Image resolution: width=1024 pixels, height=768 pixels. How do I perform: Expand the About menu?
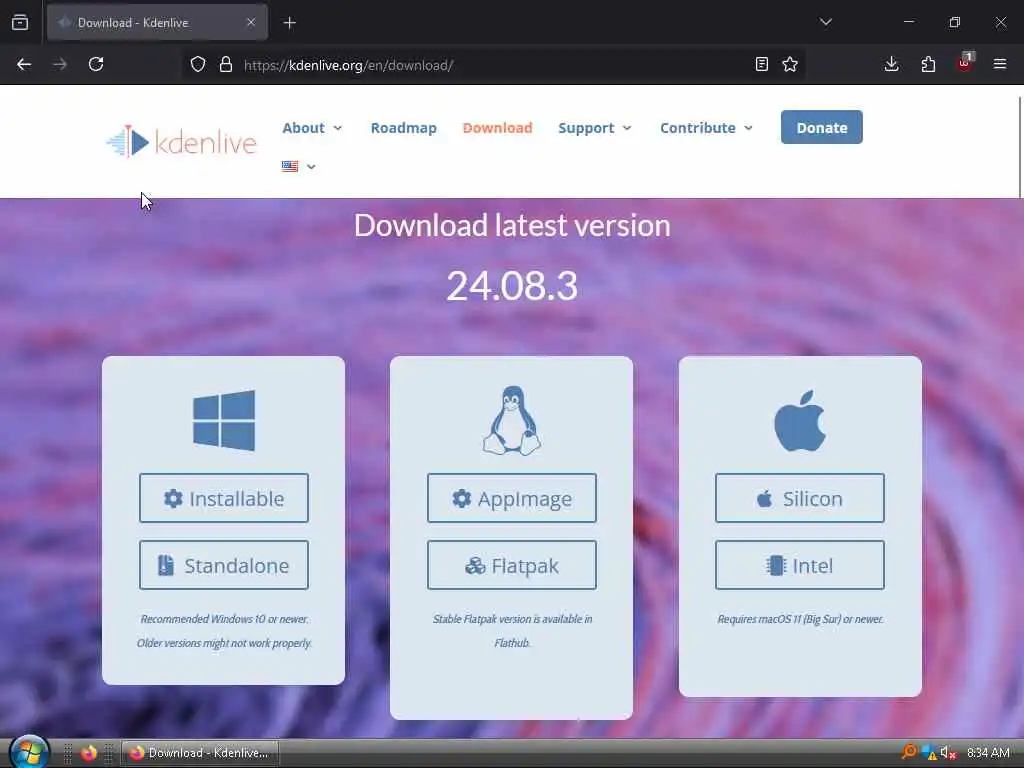click(312, 128)
